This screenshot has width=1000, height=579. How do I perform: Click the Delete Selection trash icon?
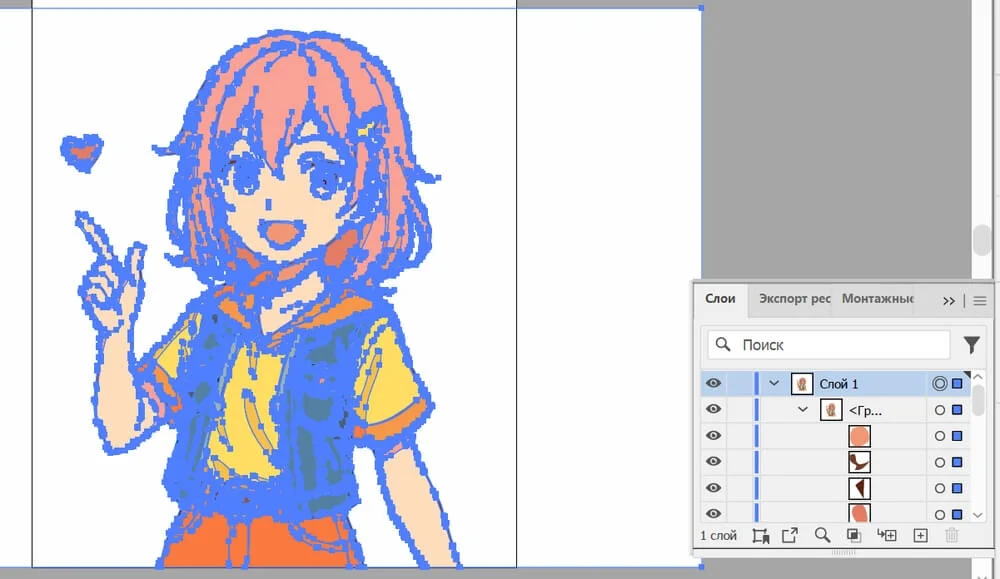(951, 536)
